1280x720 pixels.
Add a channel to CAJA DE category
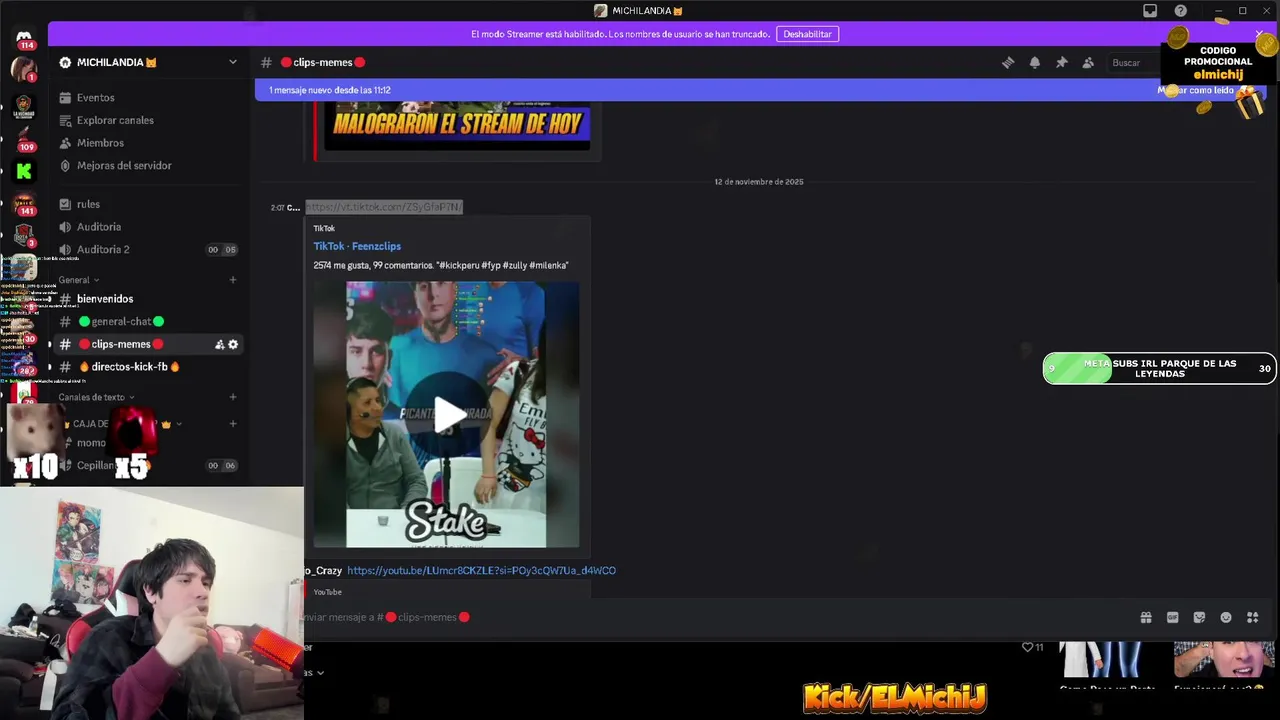[x=233, y=423]
